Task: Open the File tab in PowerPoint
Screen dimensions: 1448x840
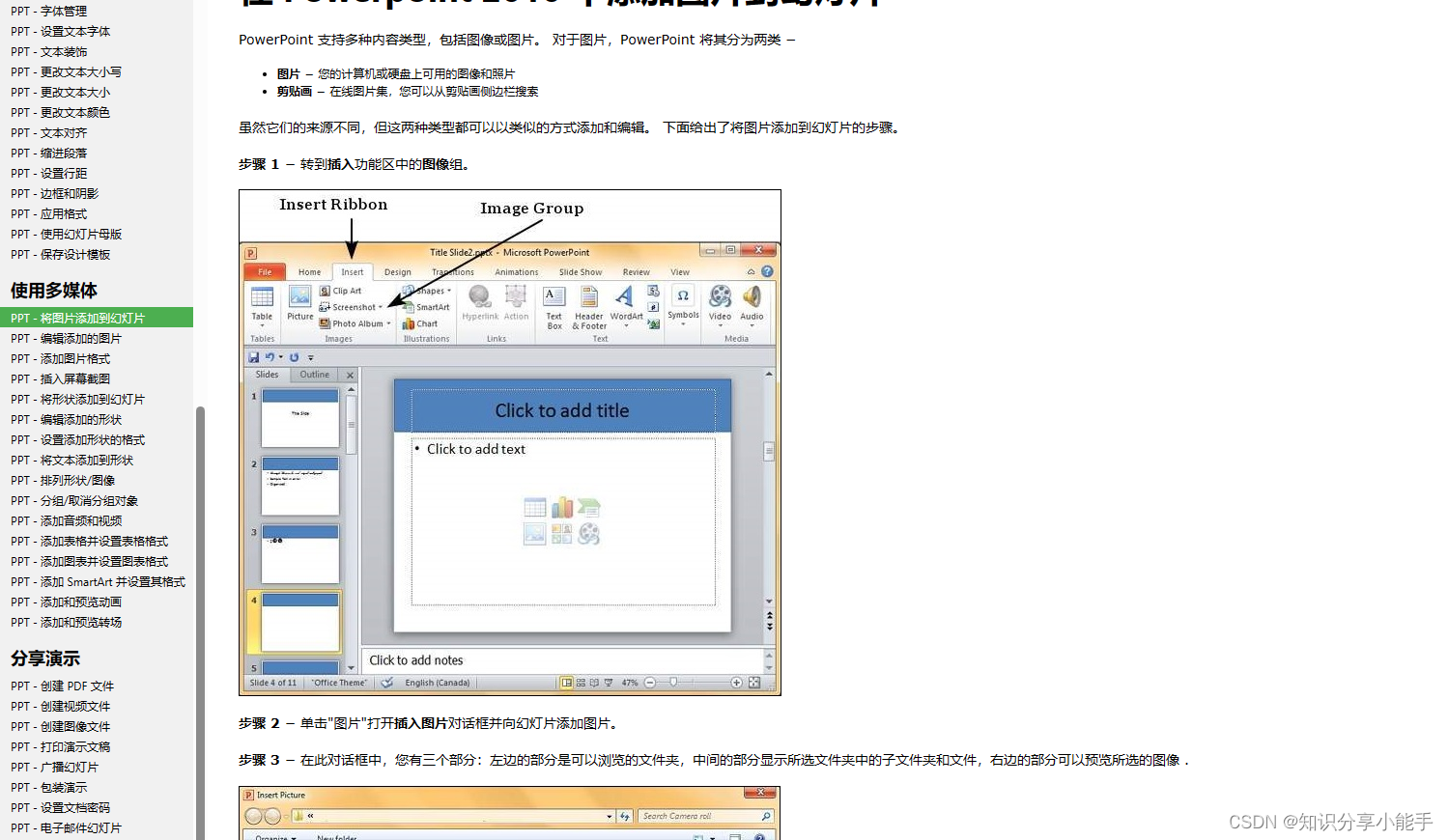Action: click(265, 272)
